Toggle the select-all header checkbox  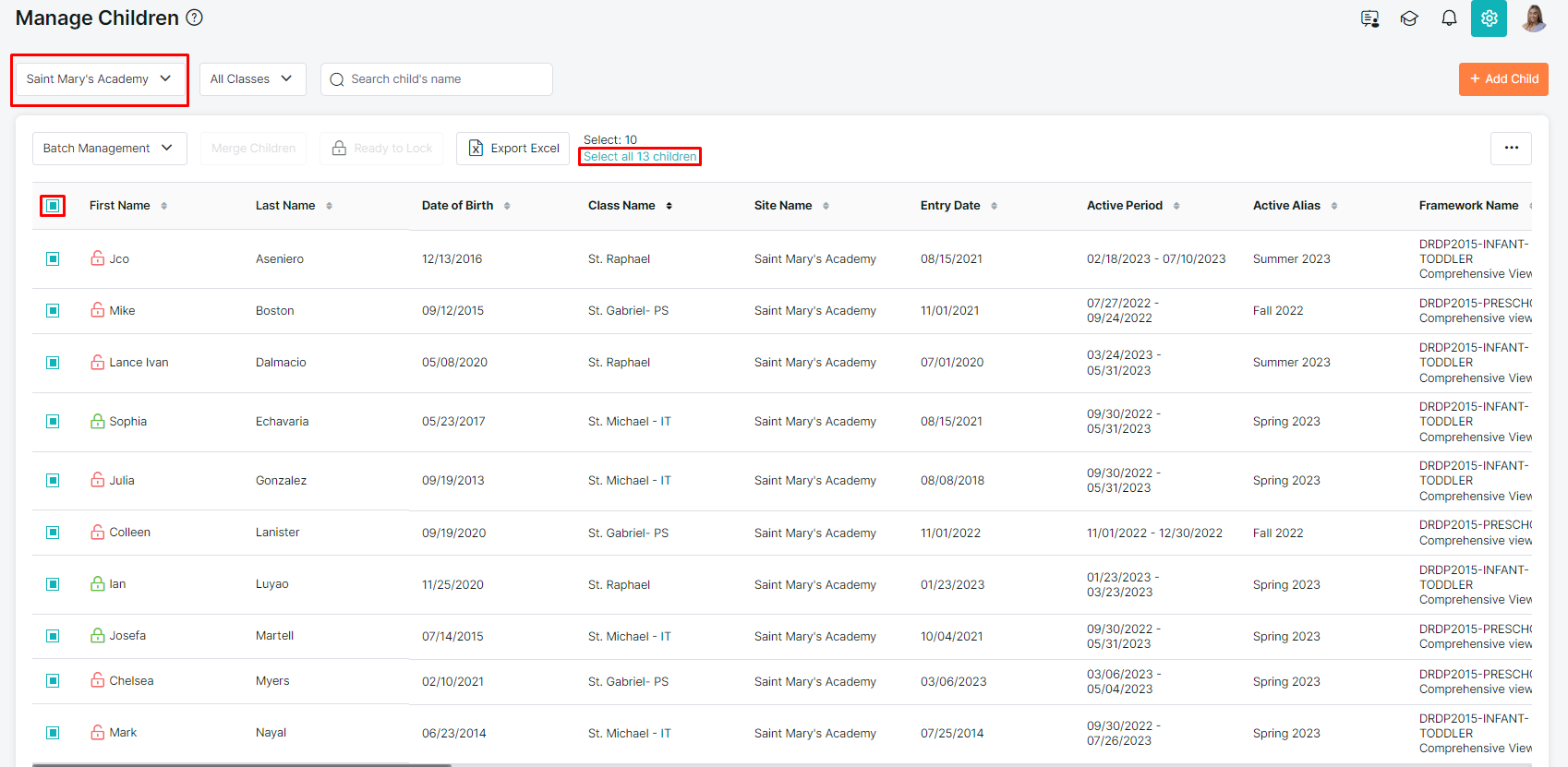tap(53, 206)
